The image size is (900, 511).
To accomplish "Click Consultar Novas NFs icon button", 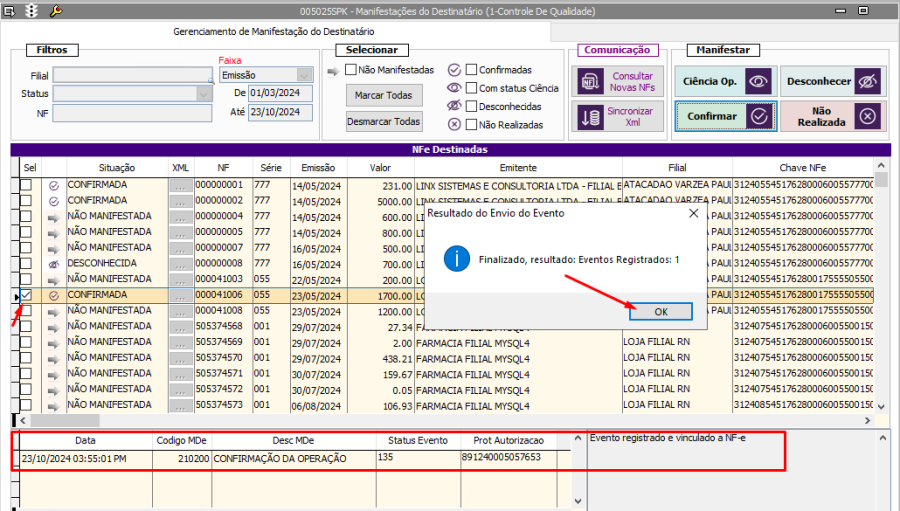I will pos(590,82).
